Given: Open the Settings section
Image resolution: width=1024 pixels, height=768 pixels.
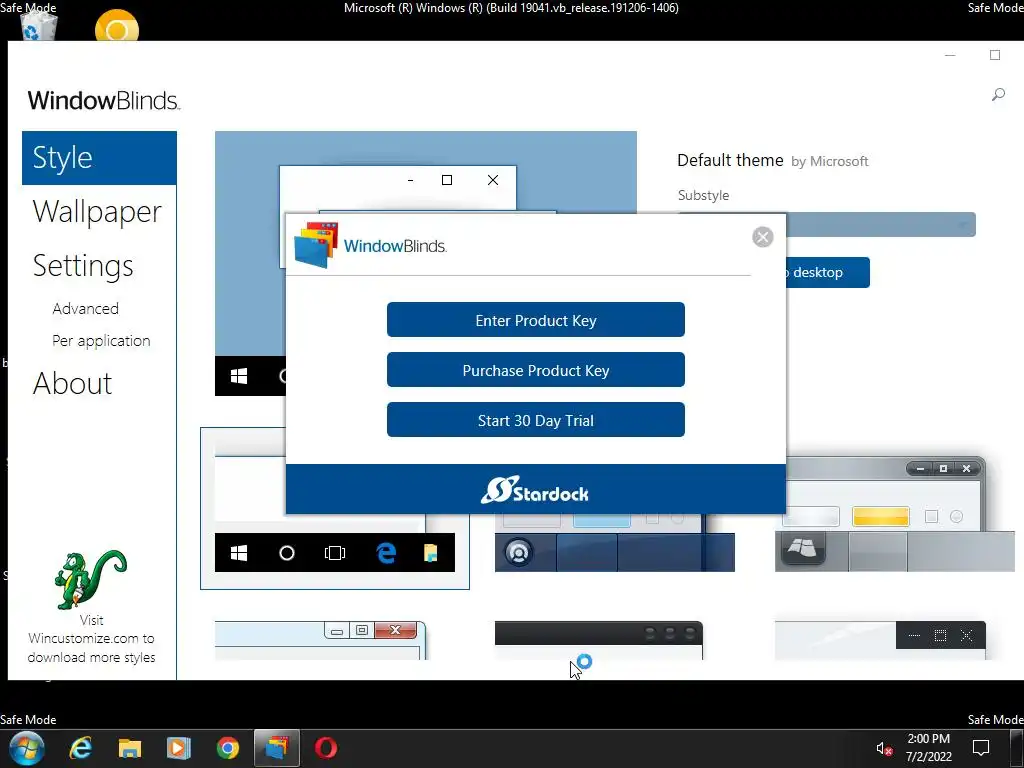Looking at the screenshot, I should tap(83, 266).
